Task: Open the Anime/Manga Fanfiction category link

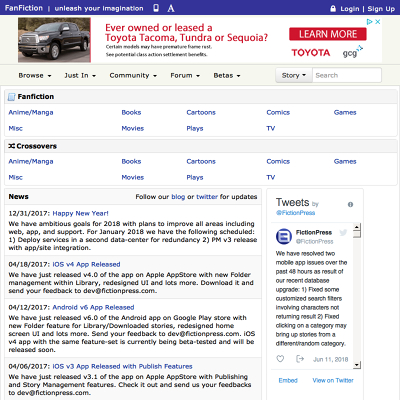Action: (31, 112)
